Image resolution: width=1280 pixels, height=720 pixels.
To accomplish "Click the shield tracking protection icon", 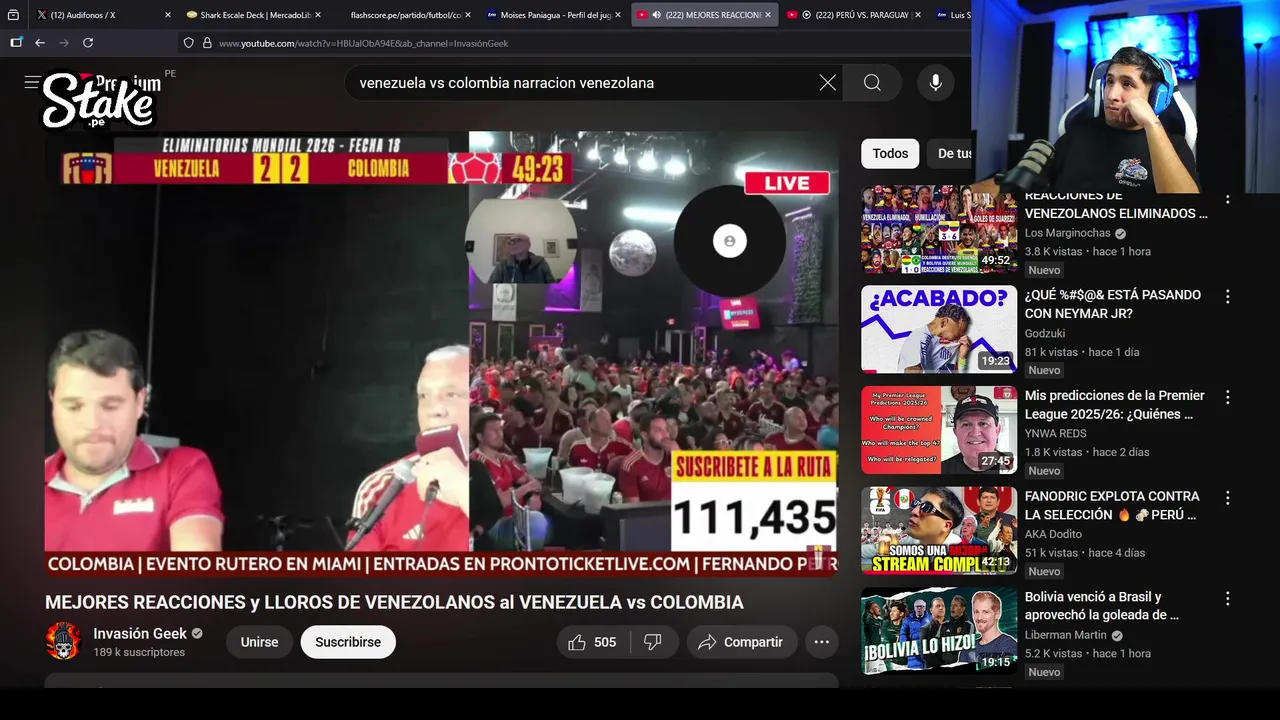I will 188,43.
